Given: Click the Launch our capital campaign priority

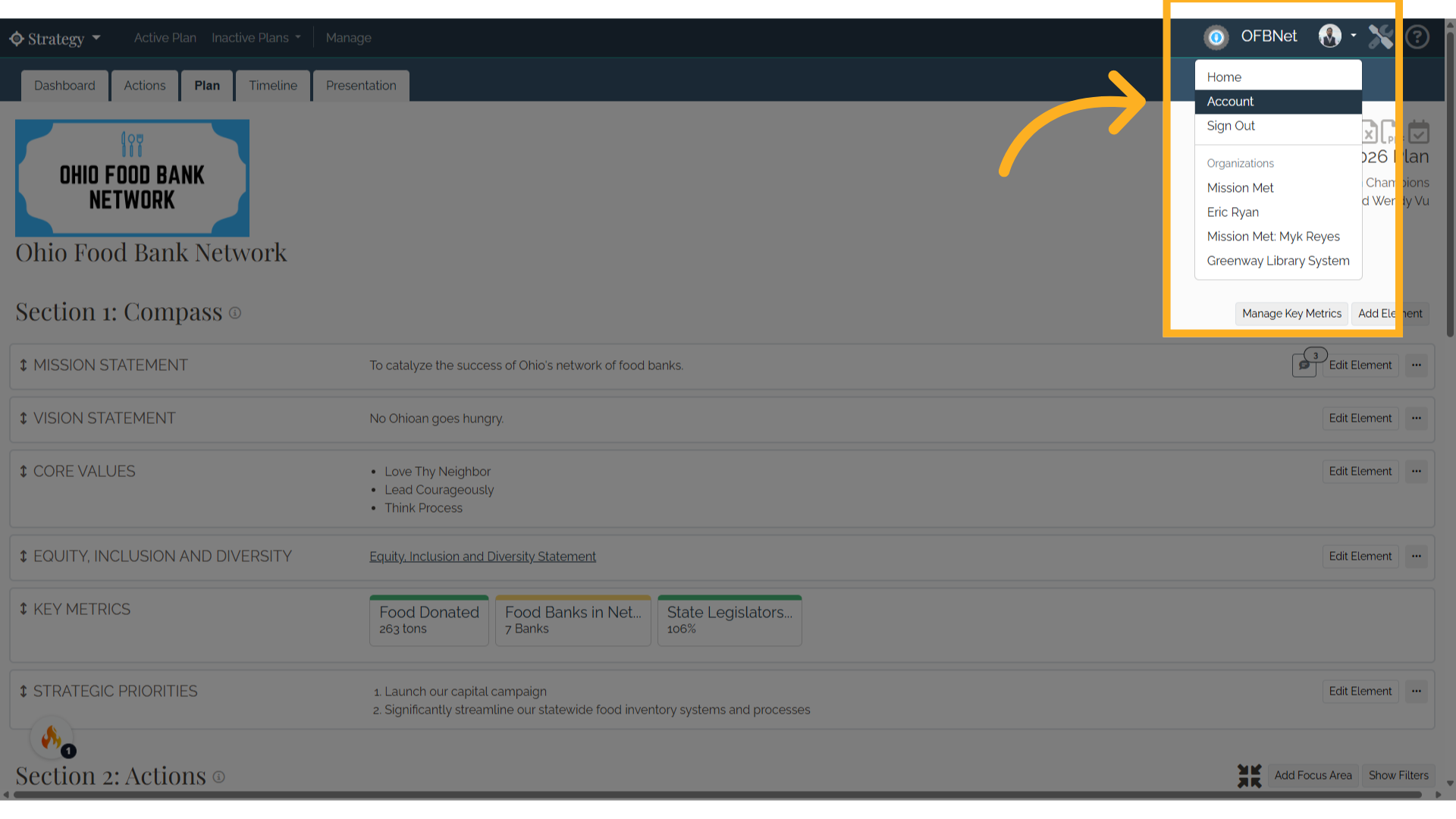Looking at the screenshot, I should point(466,692).
